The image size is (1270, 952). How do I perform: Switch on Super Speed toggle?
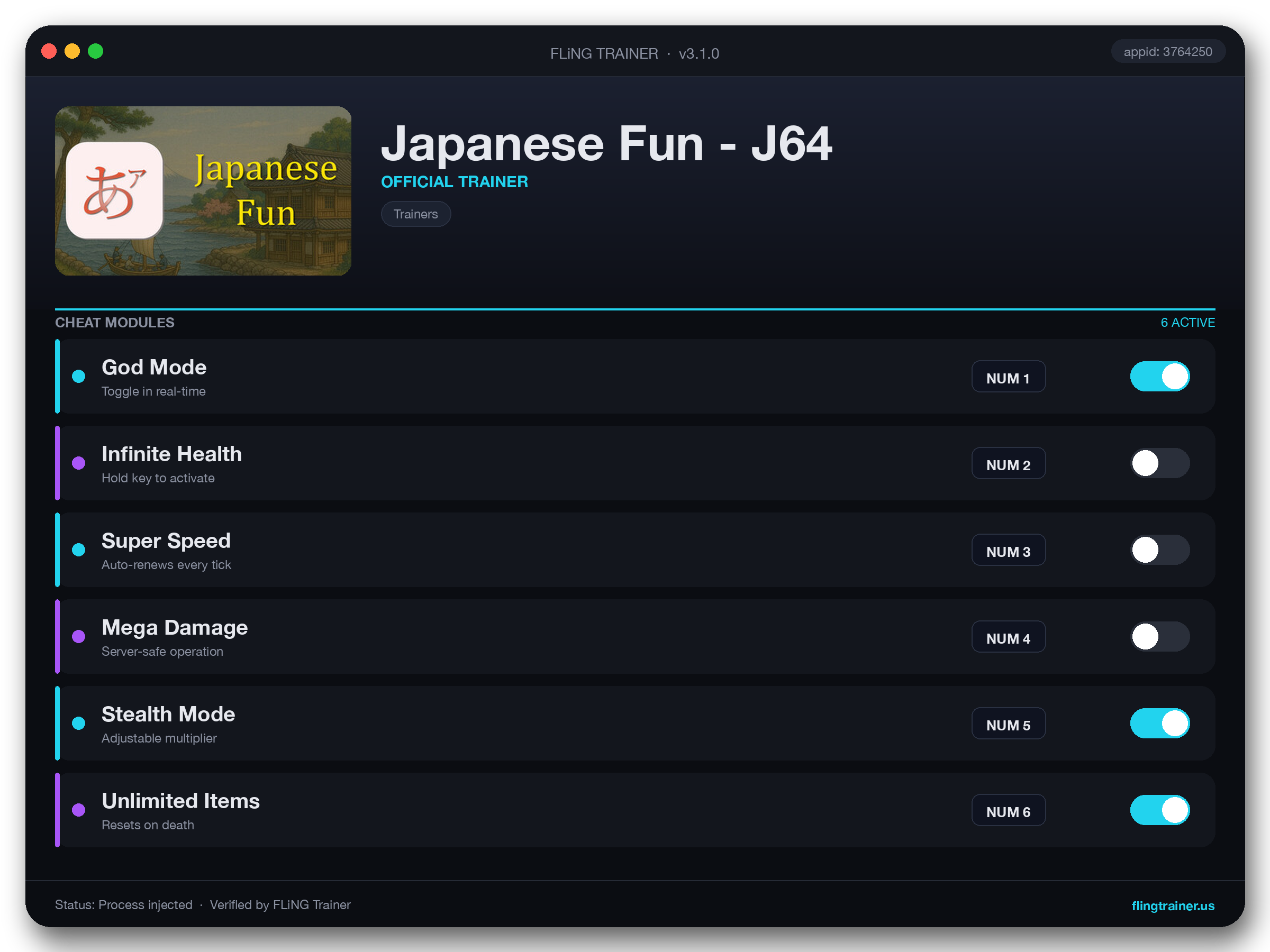click(x=1160, y=550)
